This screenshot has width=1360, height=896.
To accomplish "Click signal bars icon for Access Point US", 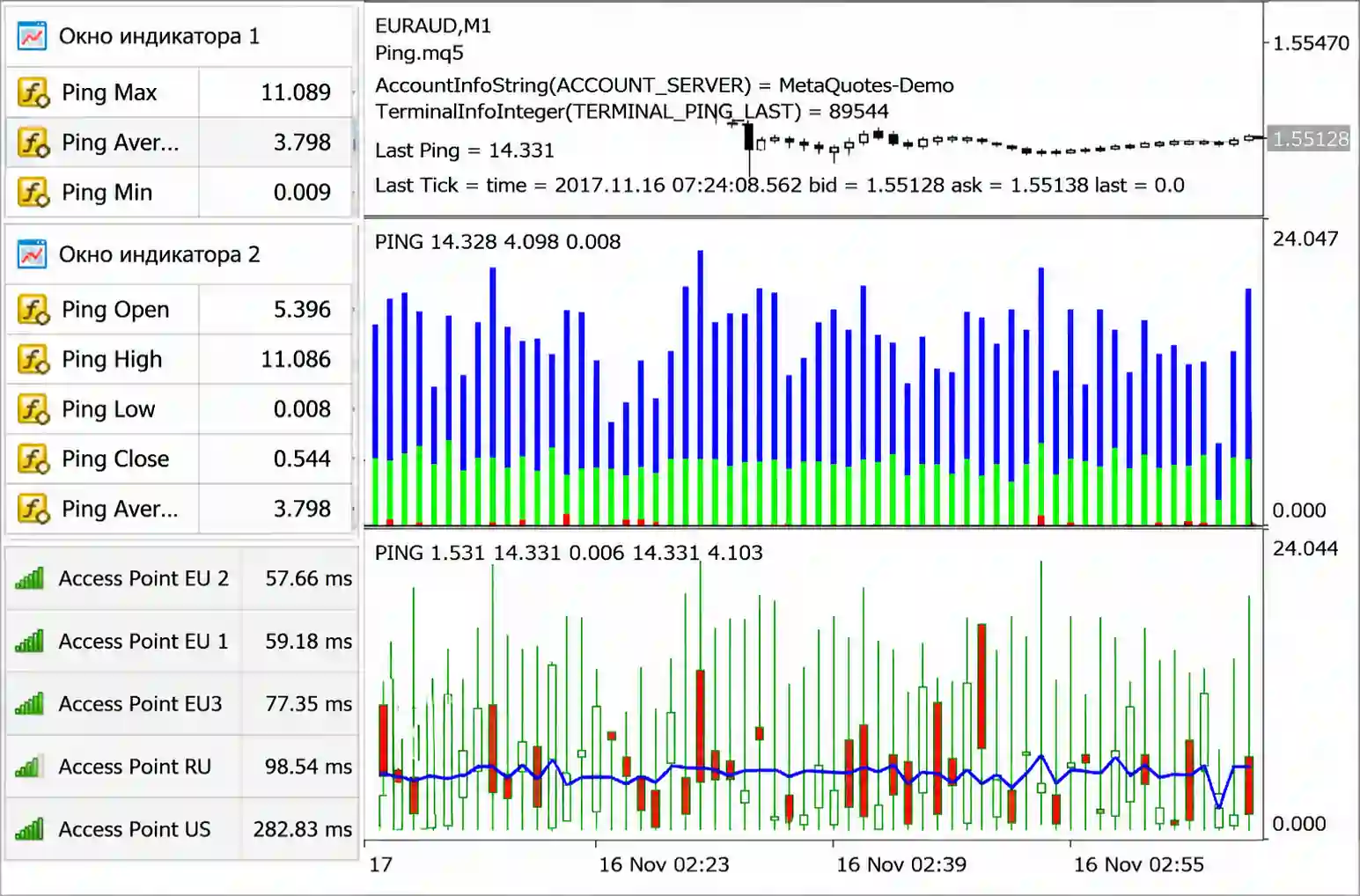I will (30, 829).
